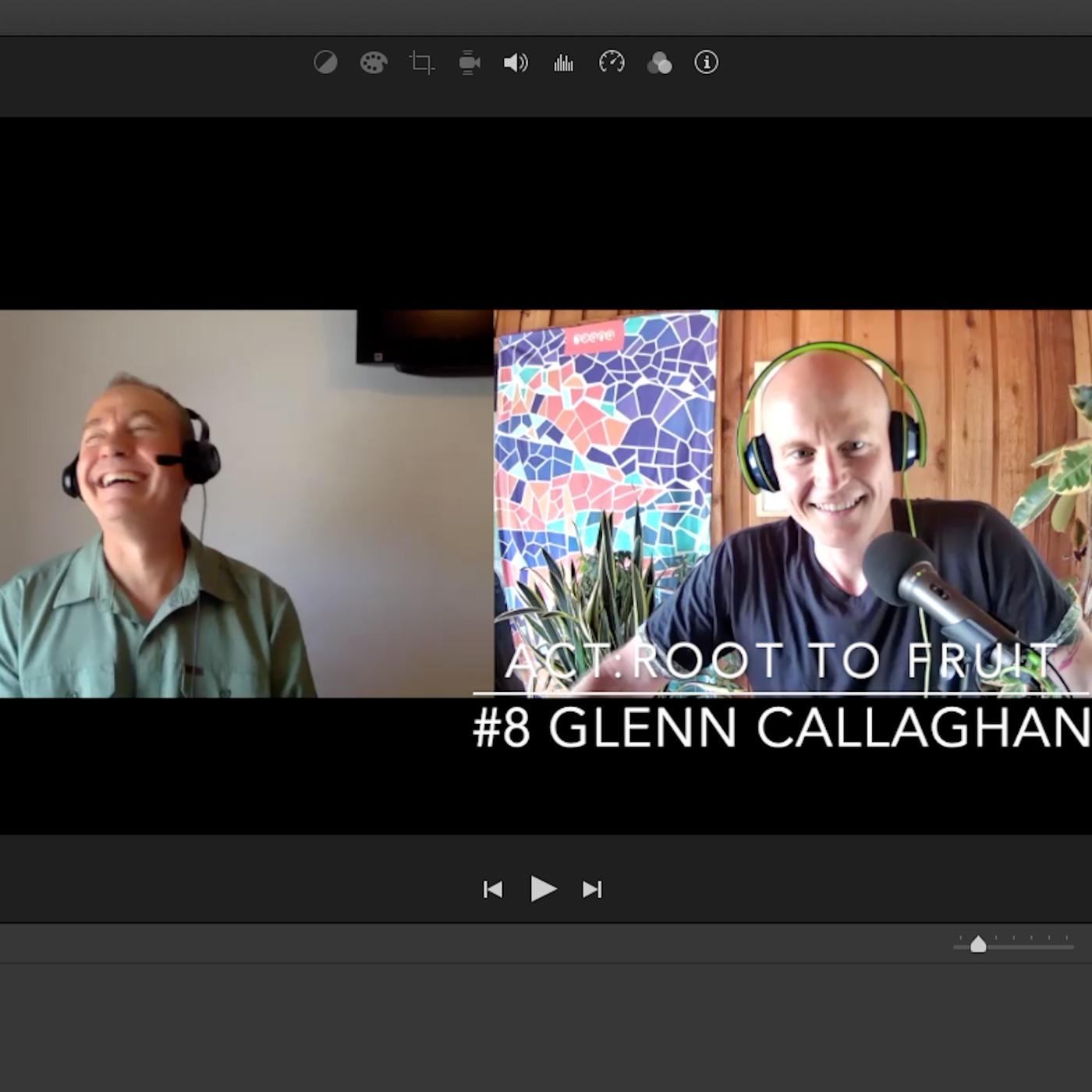Image resolution: width=1092 pixels, height=1092 pixels.
Task: Toggle the color balance adjustment on
Action: (326, 64)
